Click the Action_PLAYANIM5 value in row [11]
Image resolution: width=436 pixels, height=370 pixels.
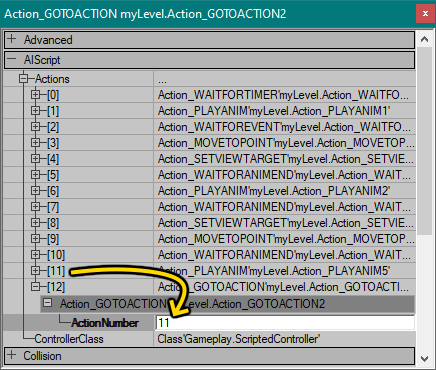click(x=274, y=271)
